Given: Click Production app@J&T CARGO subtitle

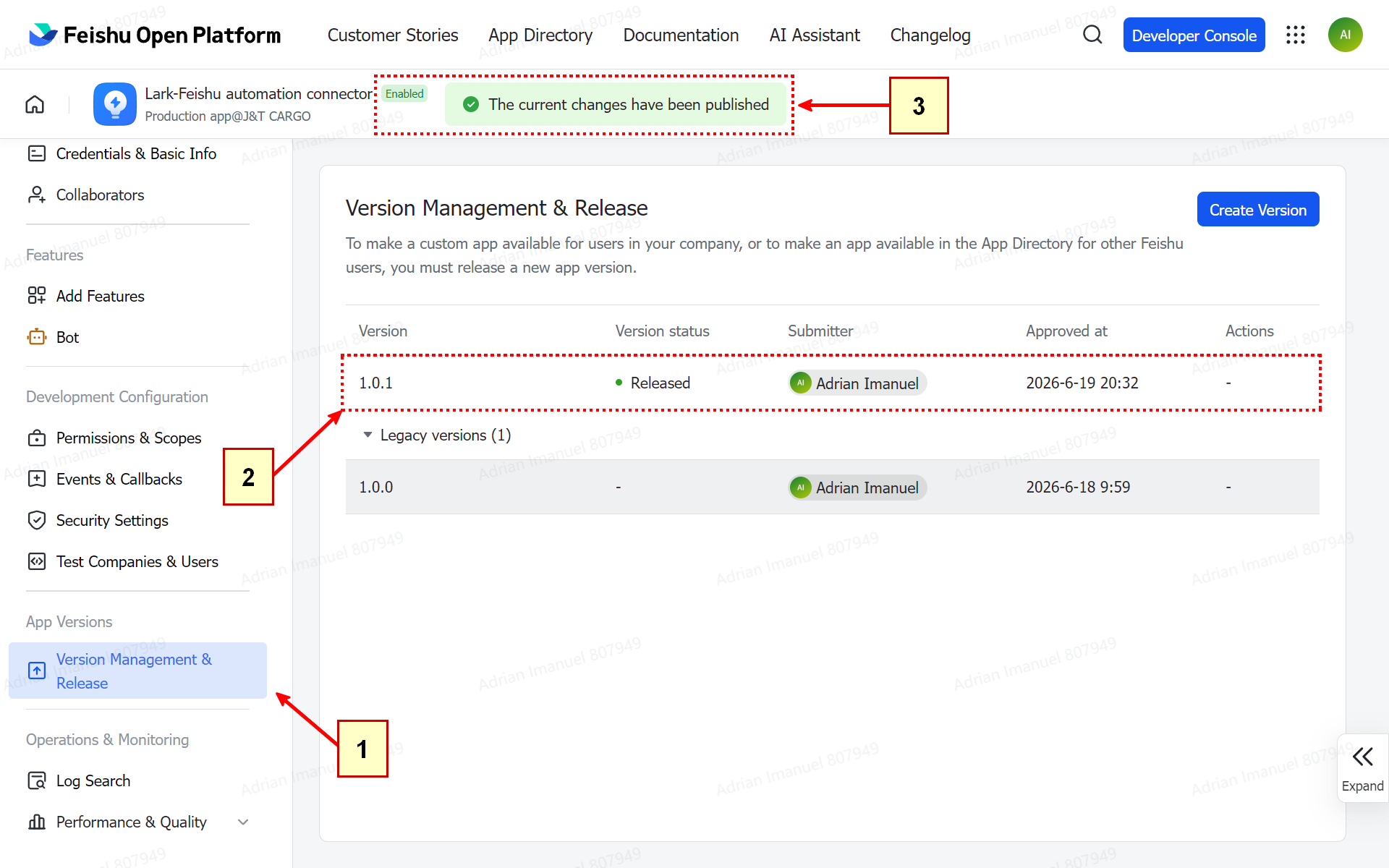Looking at the screenshot, I should pyautogui.click(x=228, y=116).
